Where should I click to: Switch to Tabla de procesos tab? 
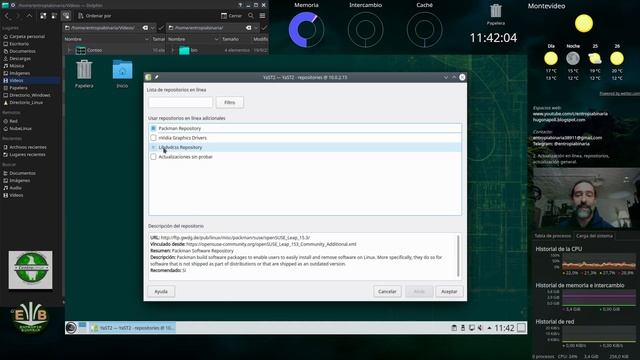tap(552, 236)
